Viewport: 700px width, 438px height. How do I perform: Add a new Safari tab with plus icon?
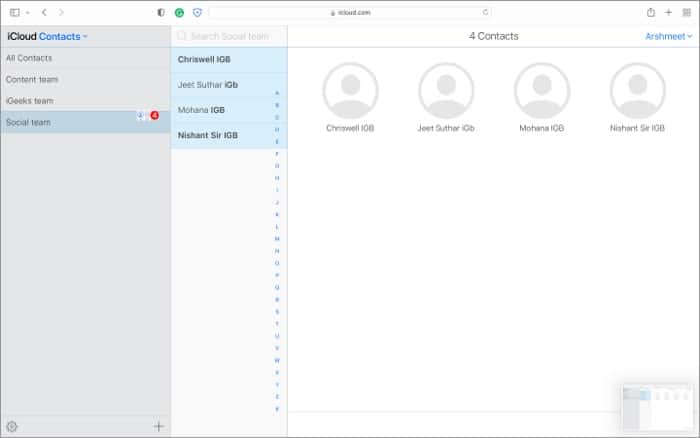(x=668, y=13)
